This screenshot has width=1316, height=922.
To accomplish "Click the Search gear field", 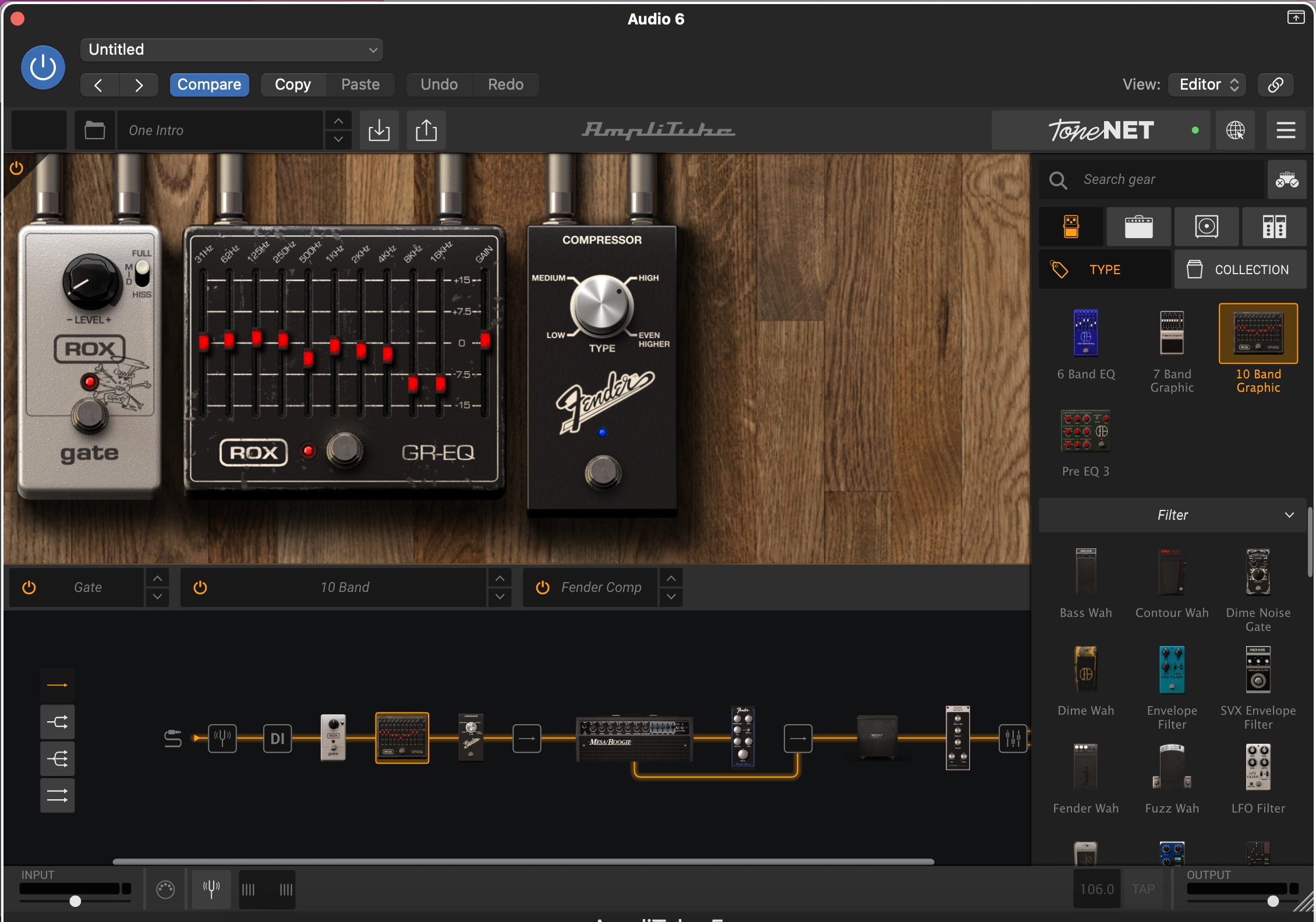I will [x=1152, y=180].
